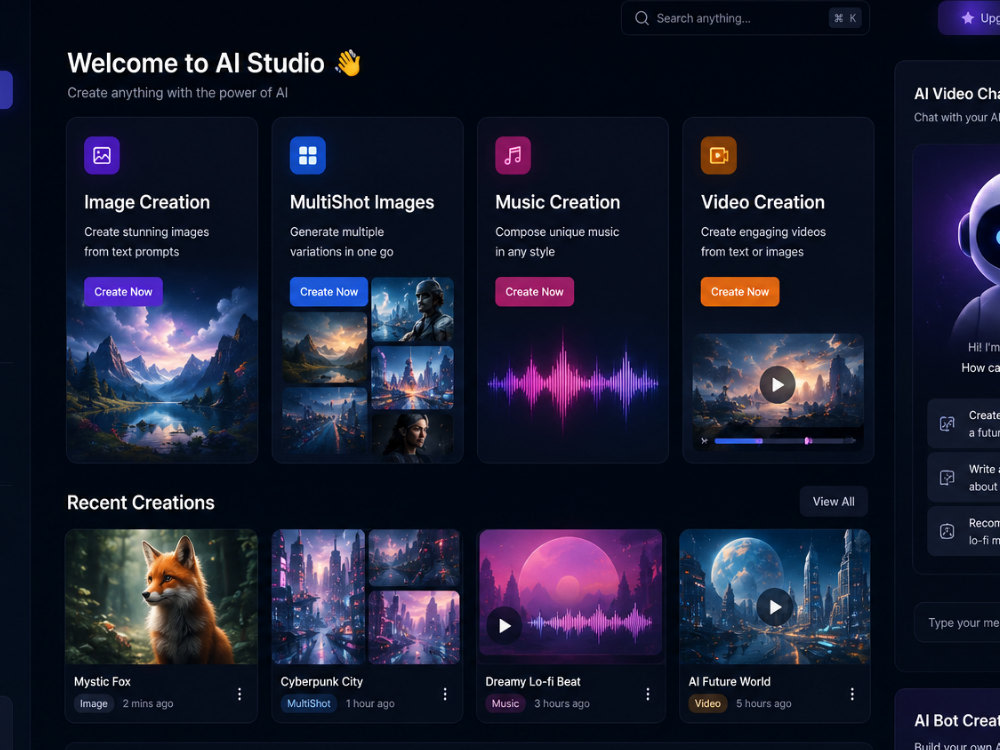Click the AI Future World title
Screen dimensions: 1000x750
pyautogui.click(x=730, y=682)
